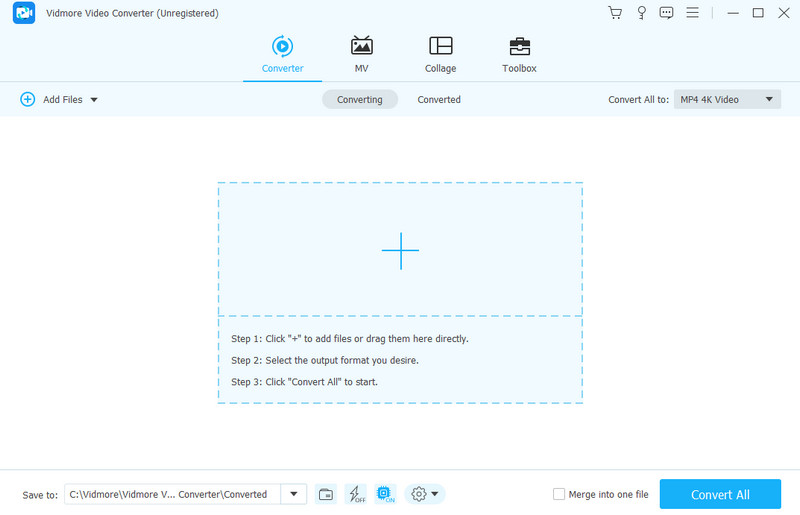Click the key register icon
800x515 pixels.
641,13
